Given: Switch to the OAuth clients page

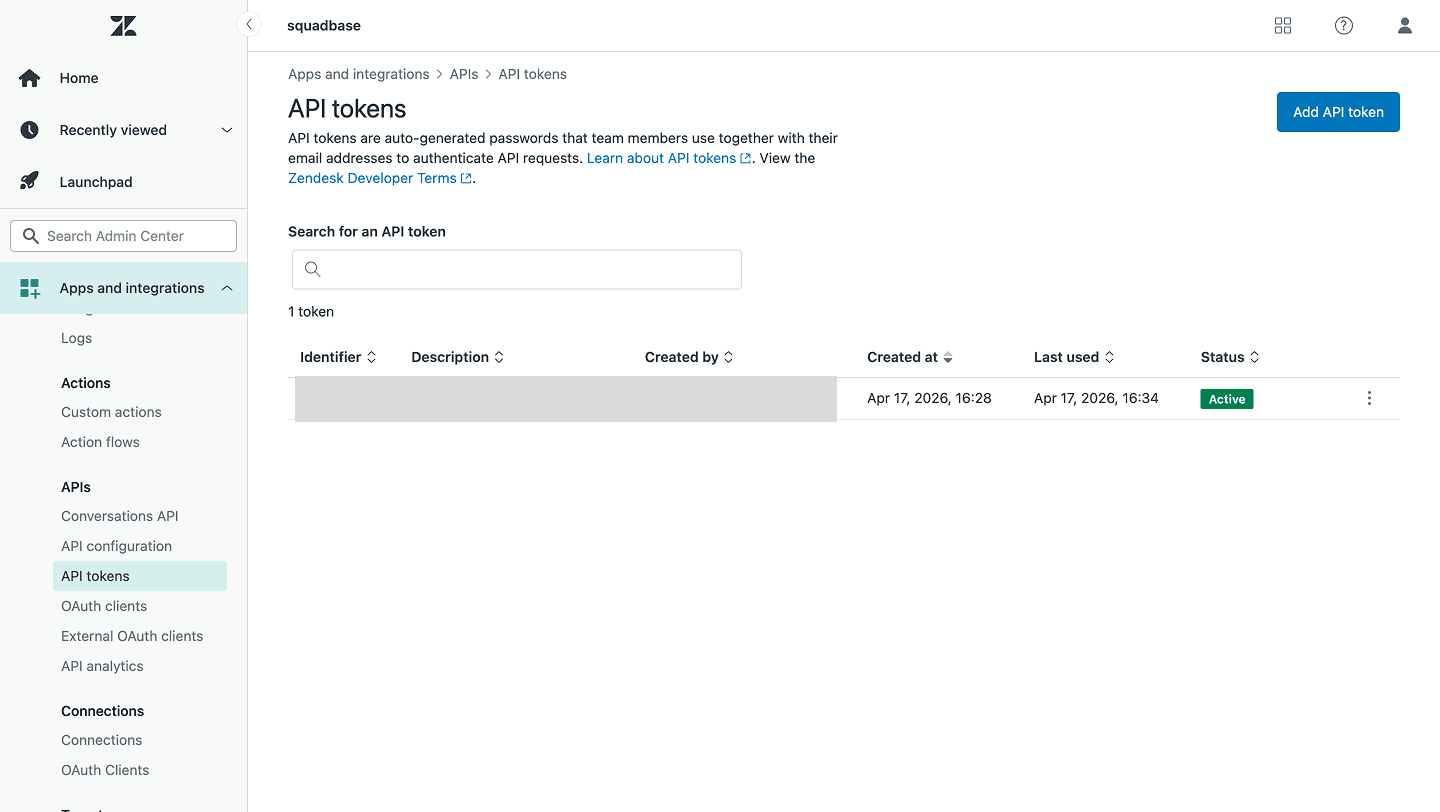Looking at the screenshot, I should [x=104, y=605].
